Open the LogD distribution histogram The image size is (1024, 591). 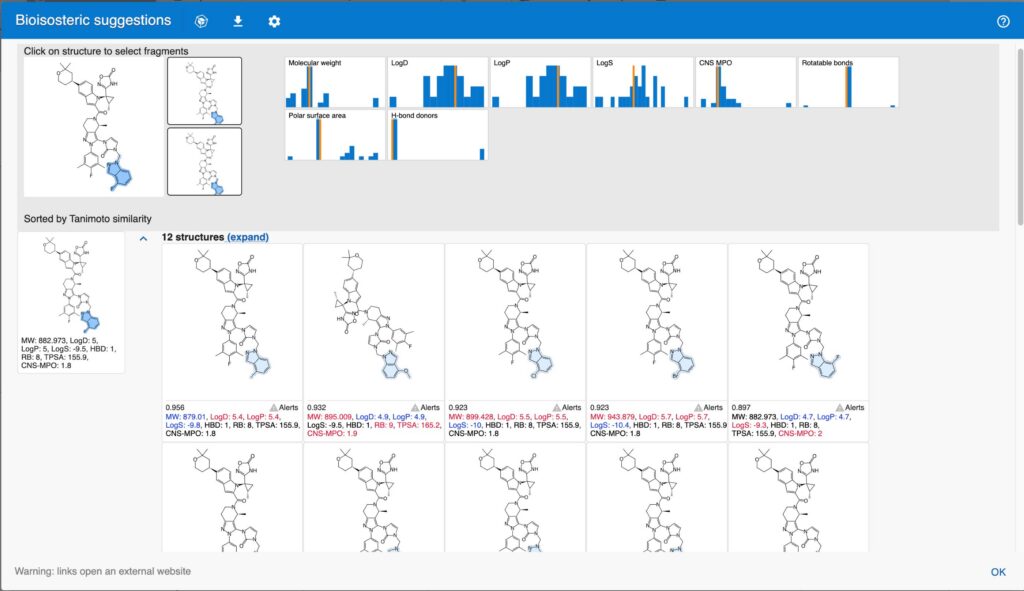(437, 81)
